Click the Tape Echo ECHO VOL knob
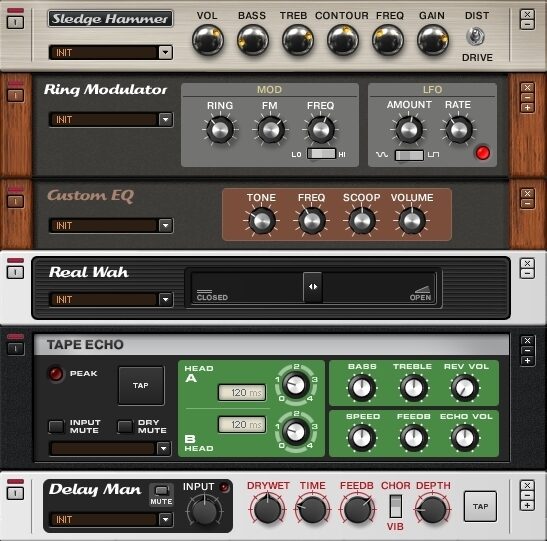 (x=465, y=438)
